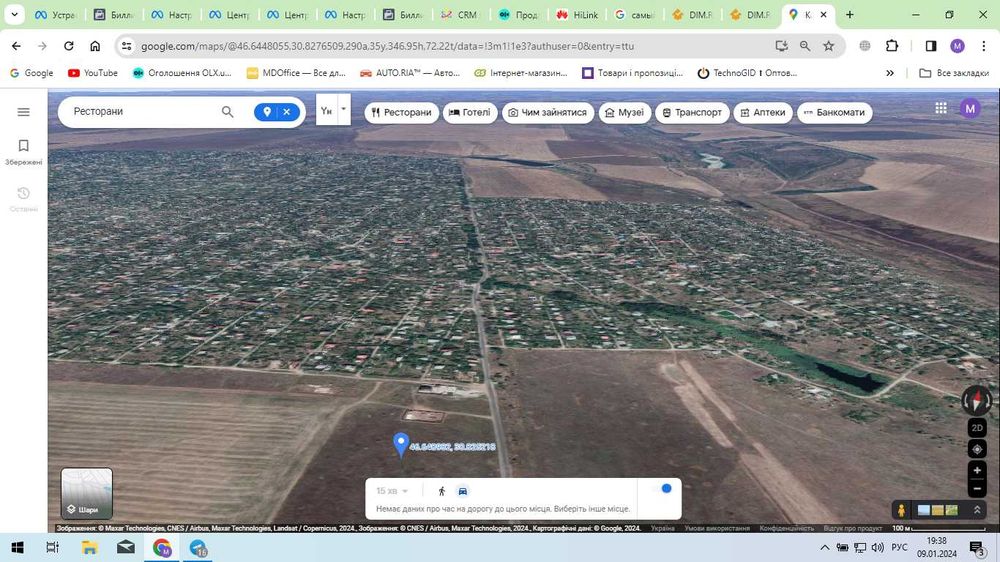Viewport: 1000px width, 562px height.
Task: Open the YouTube bookmark
Action: point(92,73)
